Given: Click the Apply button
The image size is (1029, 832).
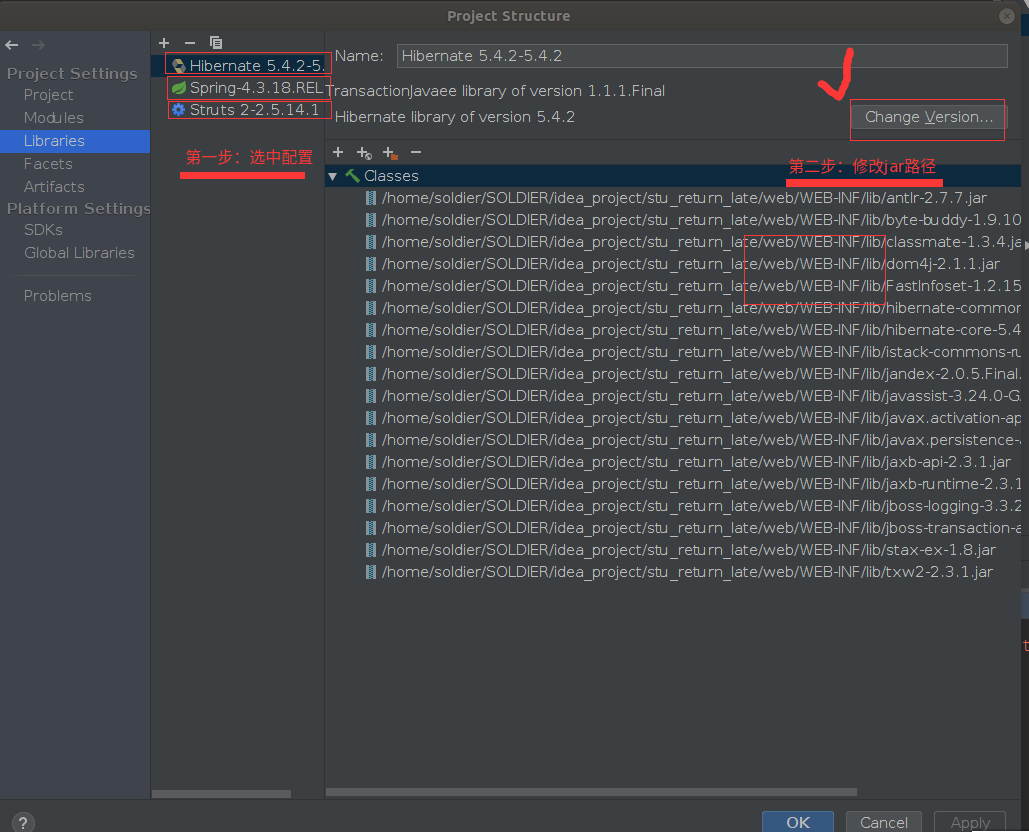Looking at the screenshot, I should click(x=970, y=822).
